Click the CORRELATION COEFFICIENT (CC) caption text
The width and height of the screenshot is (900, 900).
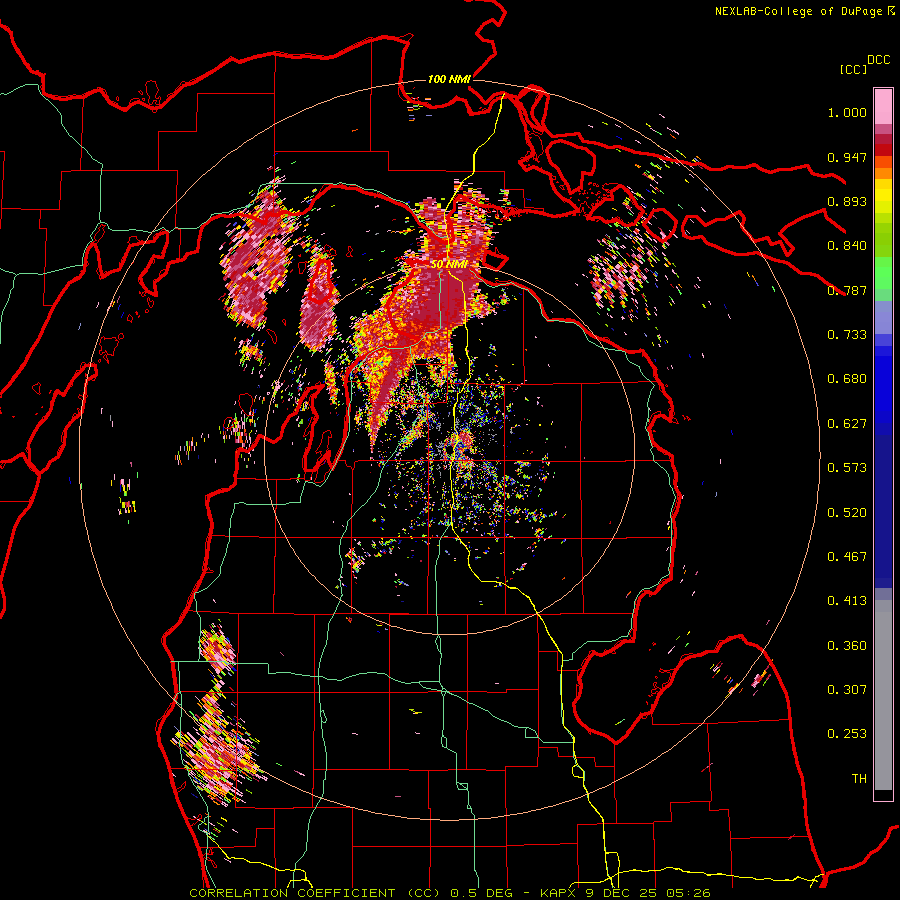tap(315, 893)
